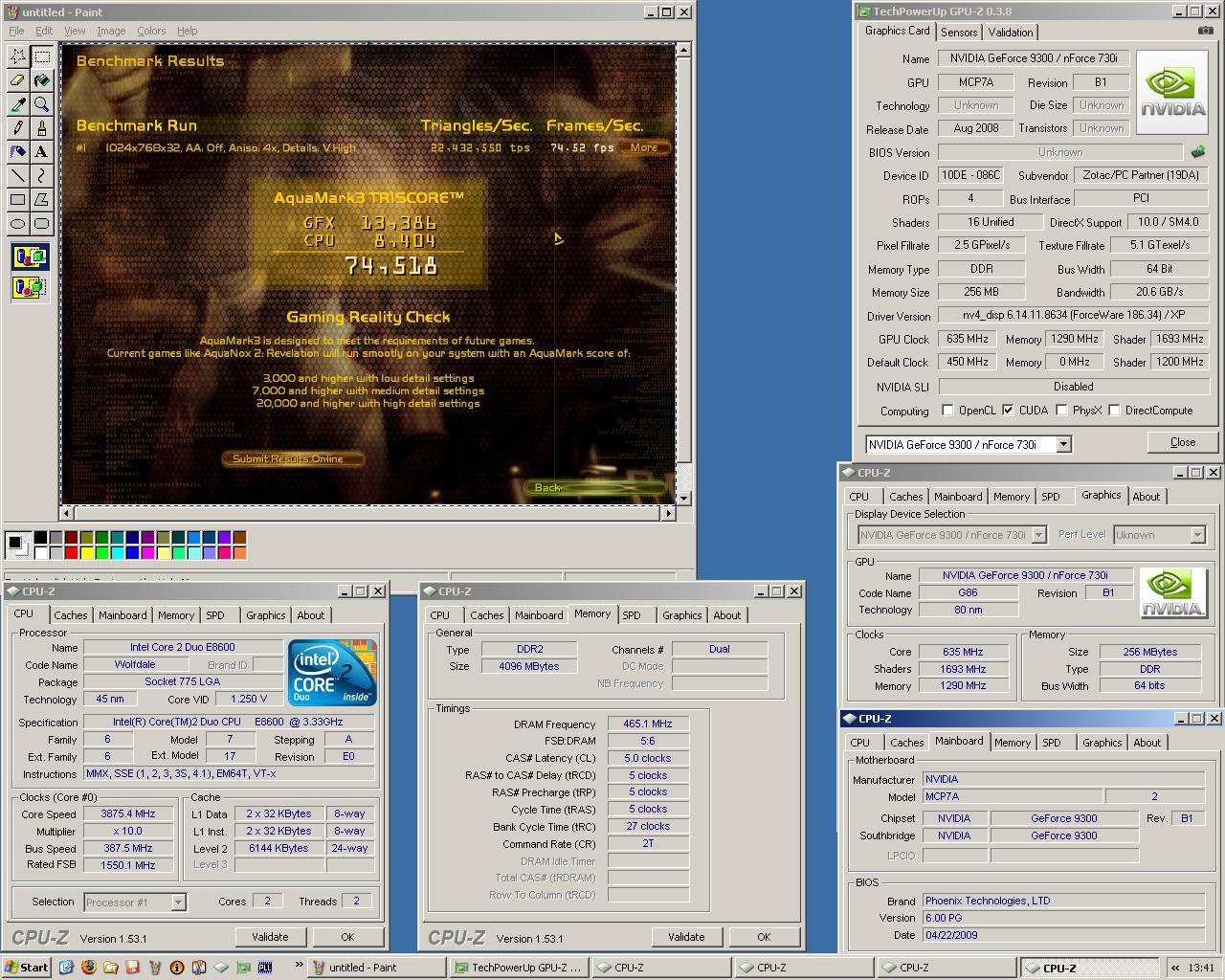
Task: Open the Perf Level dropdown in CPU-Z
Action: coord(1197,535)
